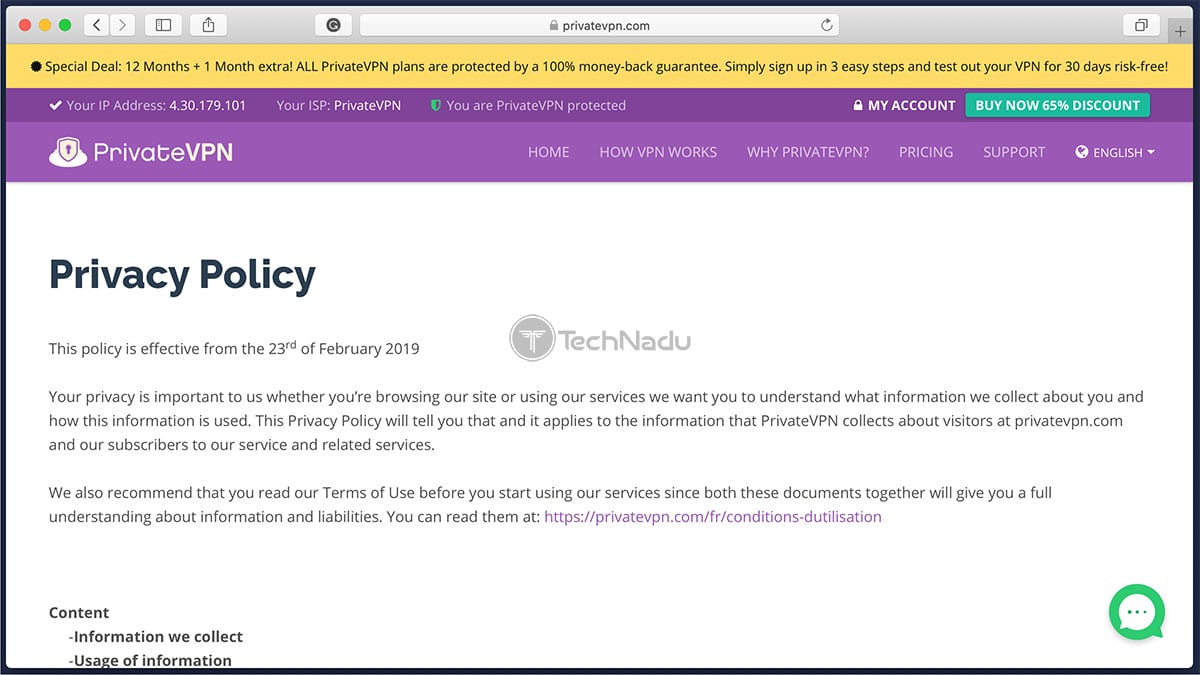1200x675 pixels.
Task: Go to How VPN Works page
Action: click(658, 152)
